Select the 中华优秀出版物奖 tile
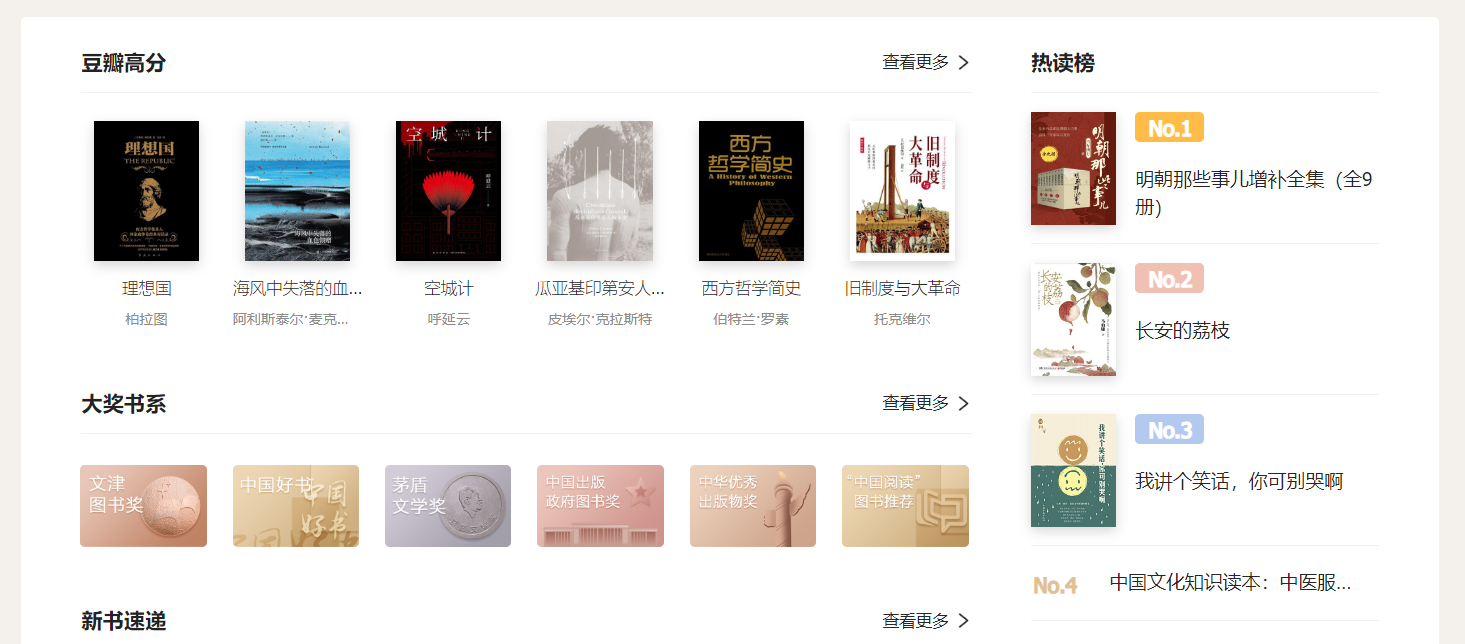 (753, 506)
